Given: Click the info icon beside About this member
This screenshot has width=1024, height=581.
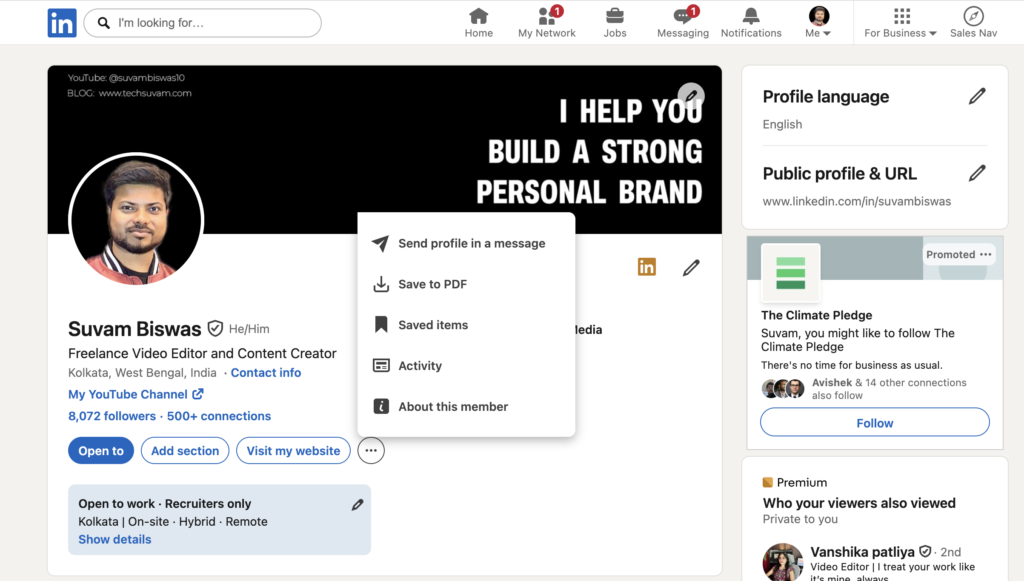Looking at the screenshot, I should [381, 407].
